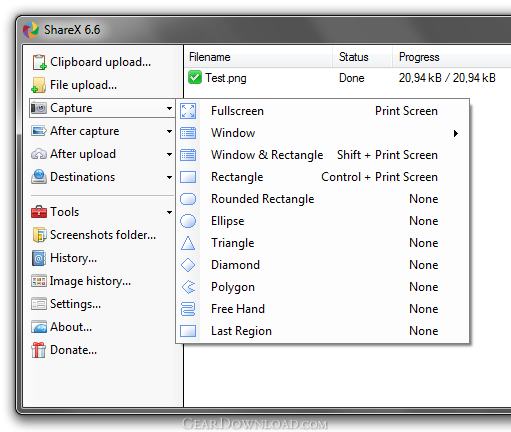Click the Window & Rectangle icon
The width and height of the screenshot is (511, 432).
click(188, 155)
